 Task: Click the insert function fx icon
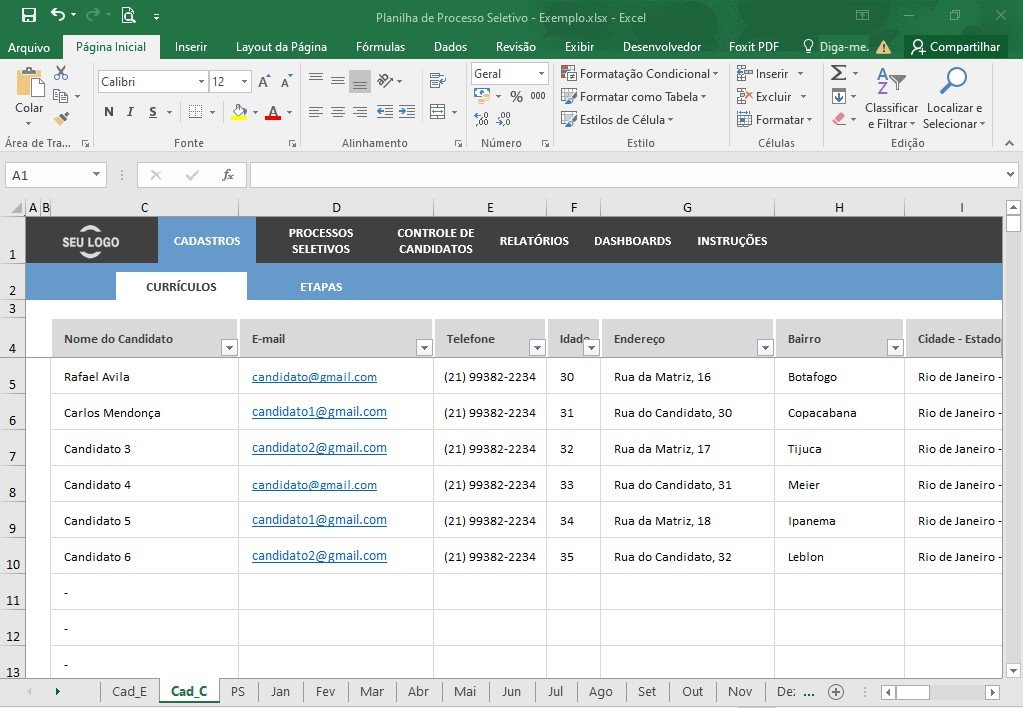(228, 175)
